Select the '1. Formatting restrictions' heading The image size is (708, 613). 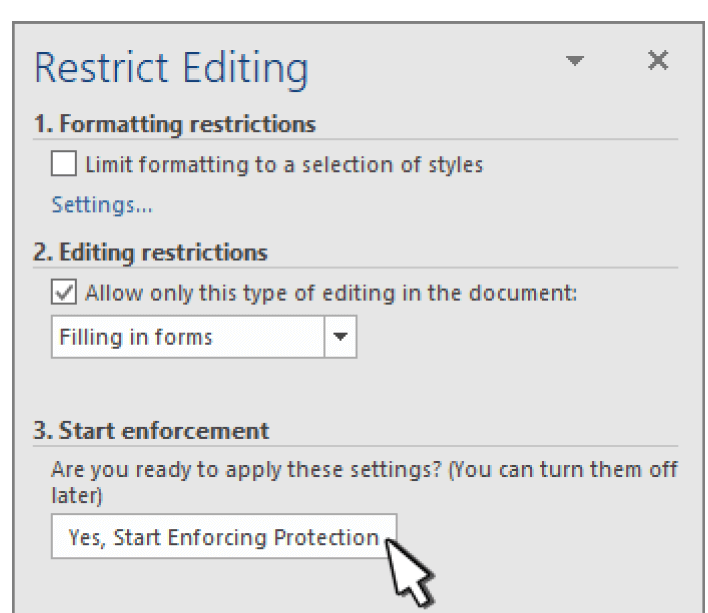174,124
